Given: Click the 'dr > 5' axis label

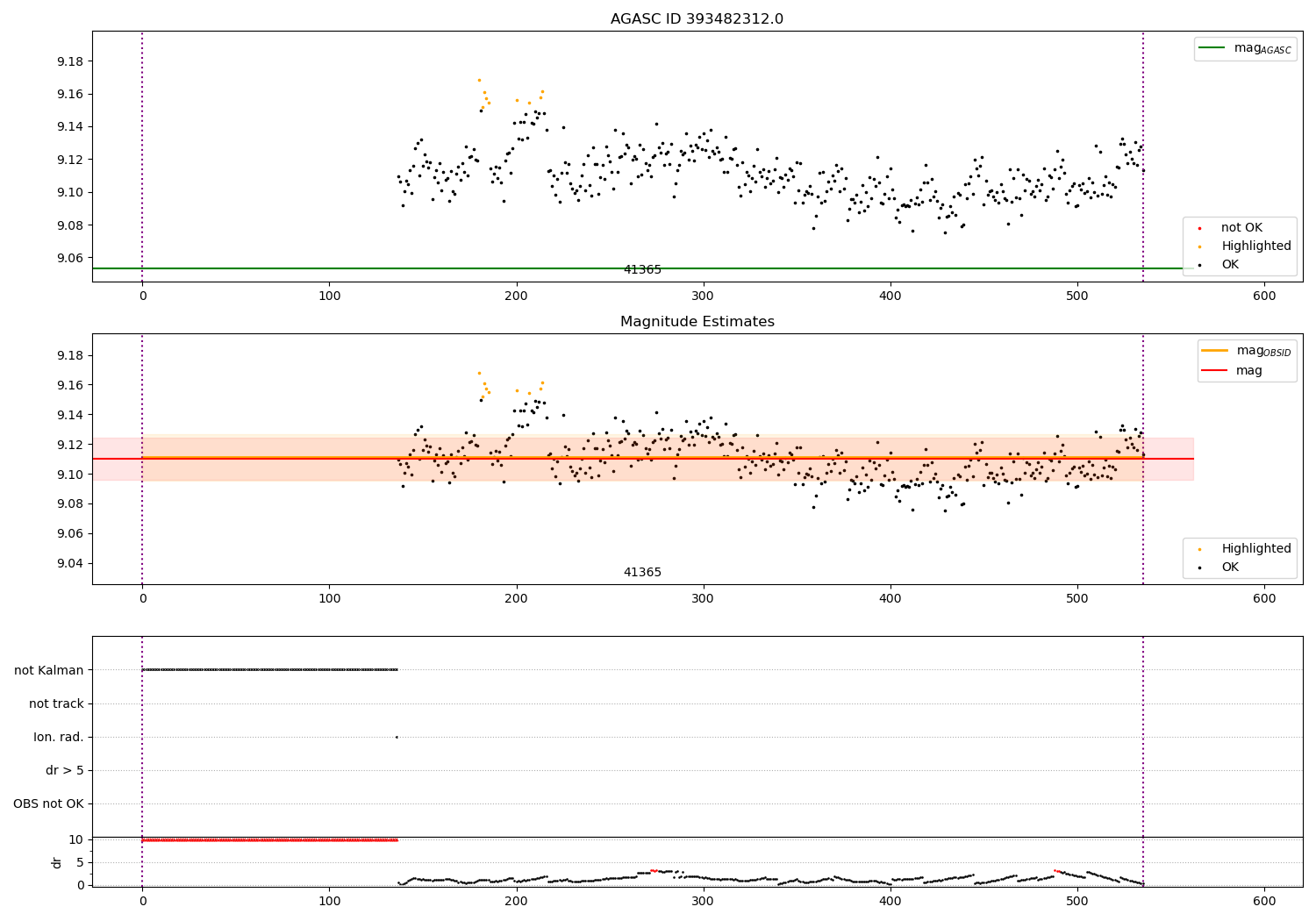Looking at the screenshot, I should pos(65,771).
